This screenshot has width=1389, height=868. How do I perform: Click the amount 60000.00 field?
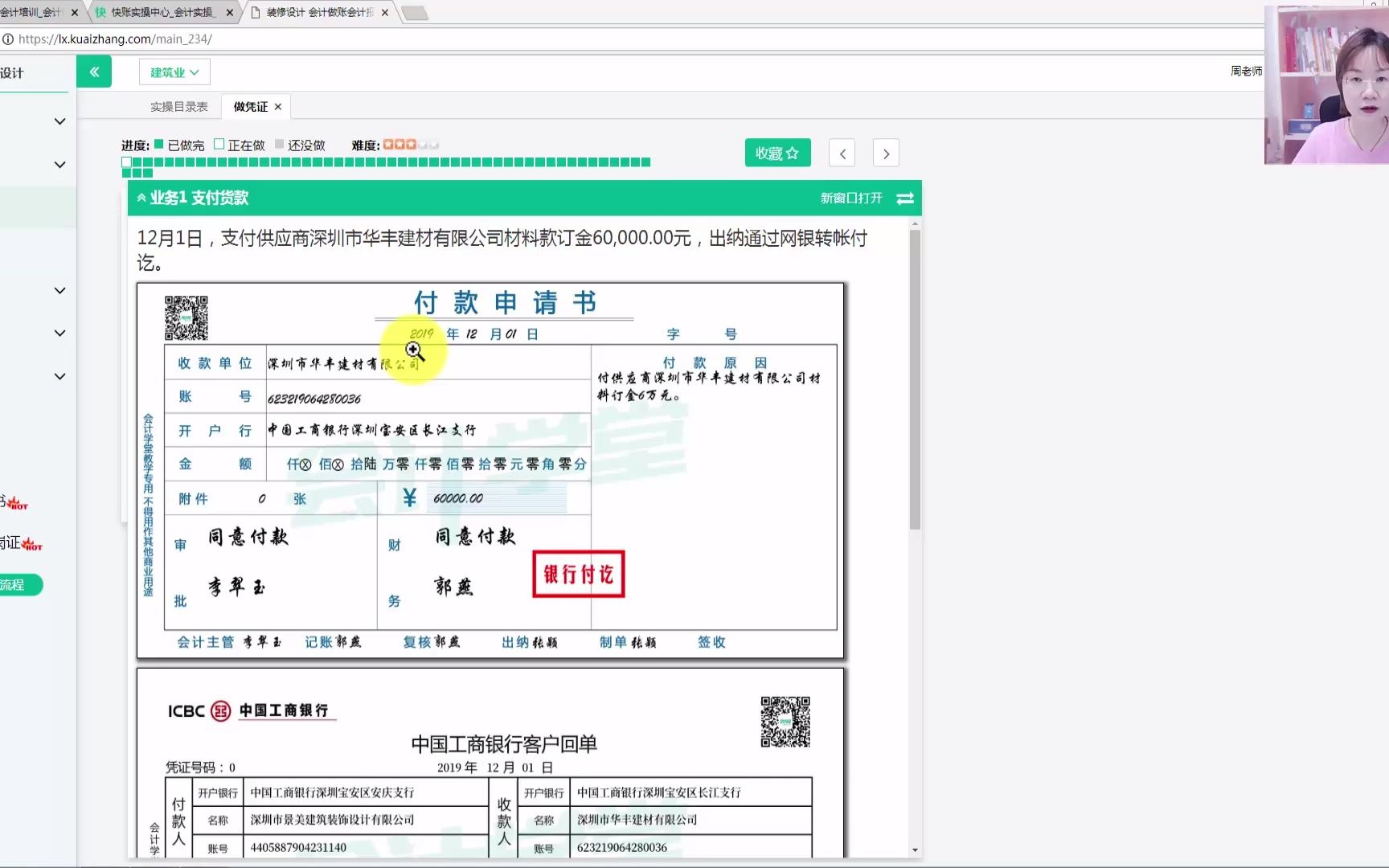point(496,498)
